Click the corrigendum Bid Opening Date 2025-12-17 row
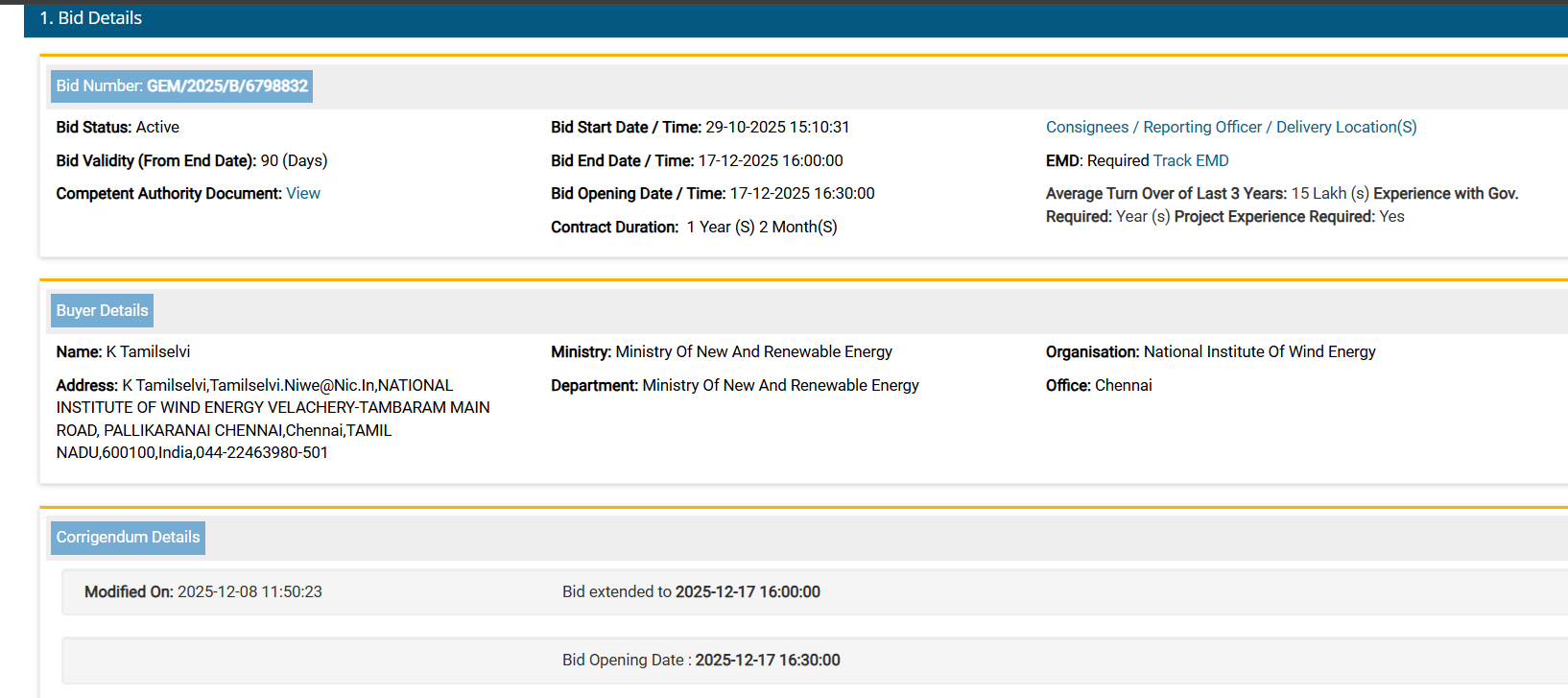1568x698 pixels. [x=701, y=661]
